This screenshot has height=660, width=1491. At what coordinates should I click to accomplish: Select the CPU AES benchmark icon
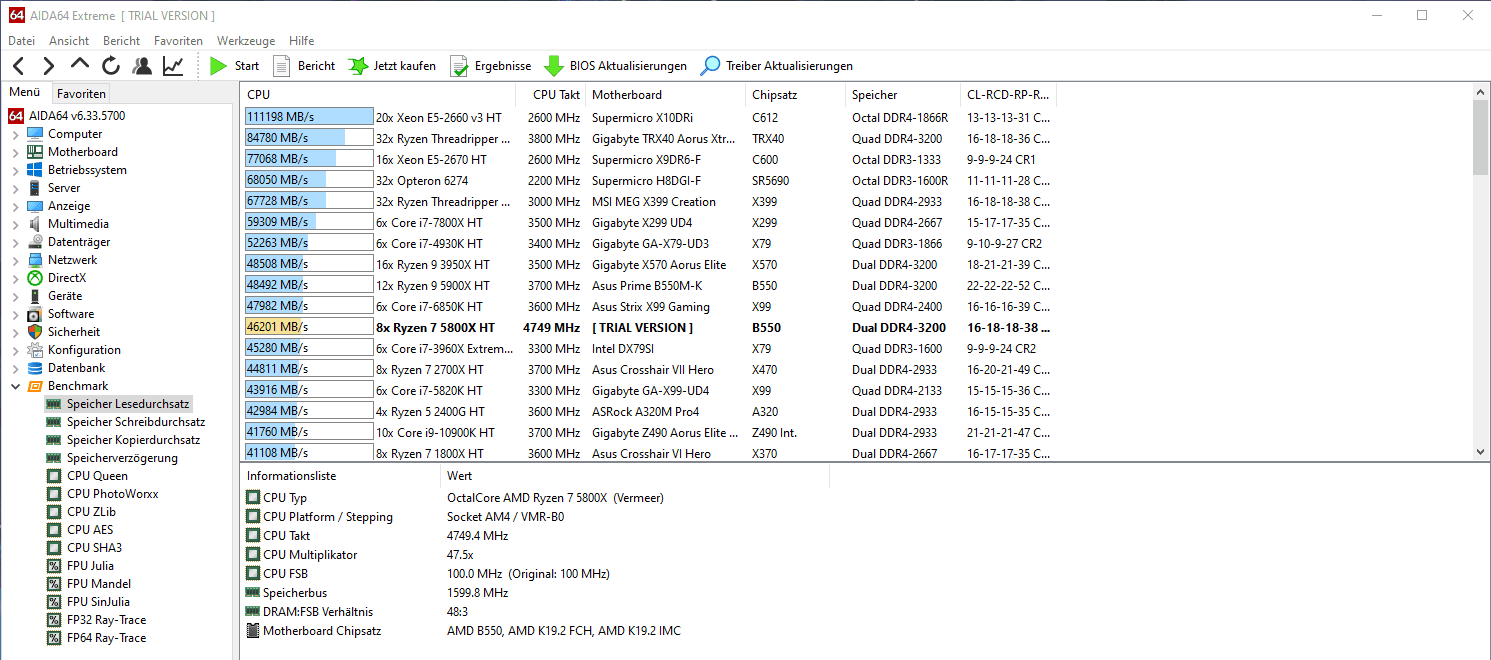54,530
